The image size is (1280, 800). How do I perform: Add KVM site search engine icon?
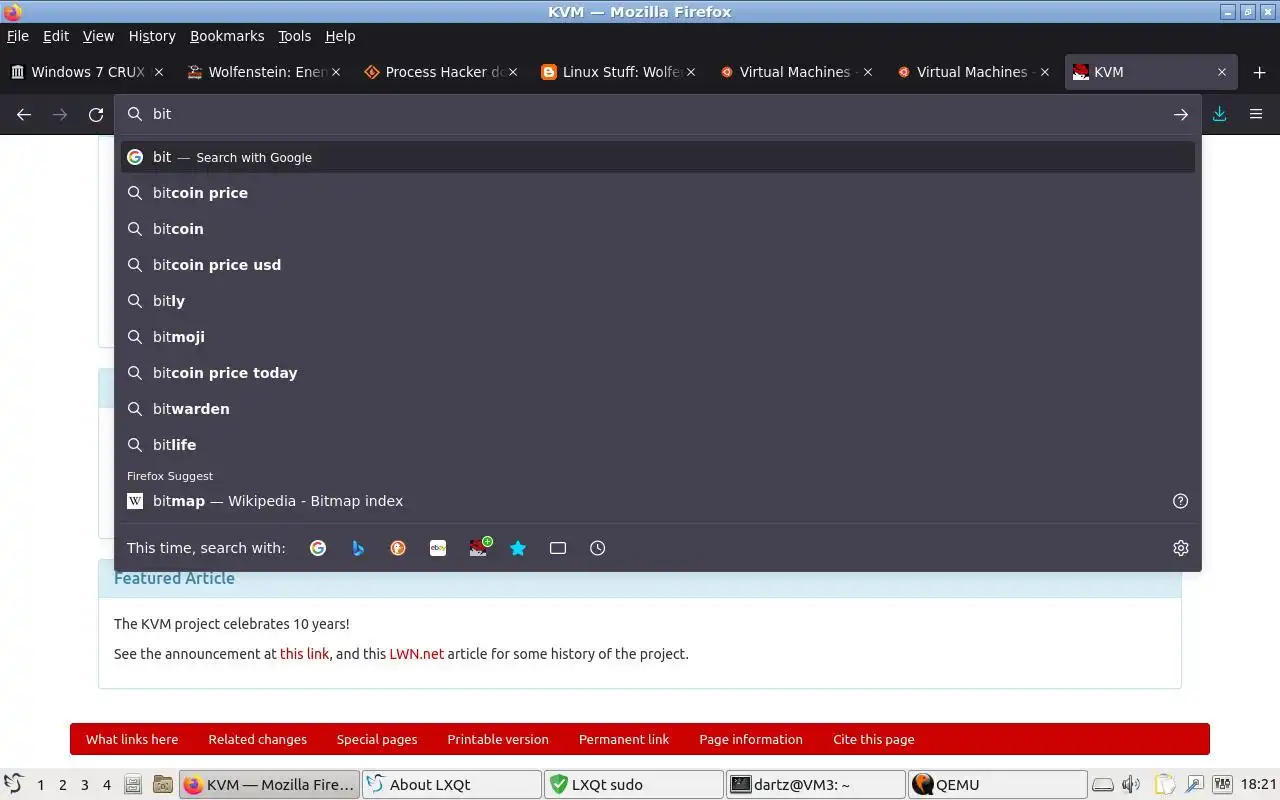click(479, 547)
